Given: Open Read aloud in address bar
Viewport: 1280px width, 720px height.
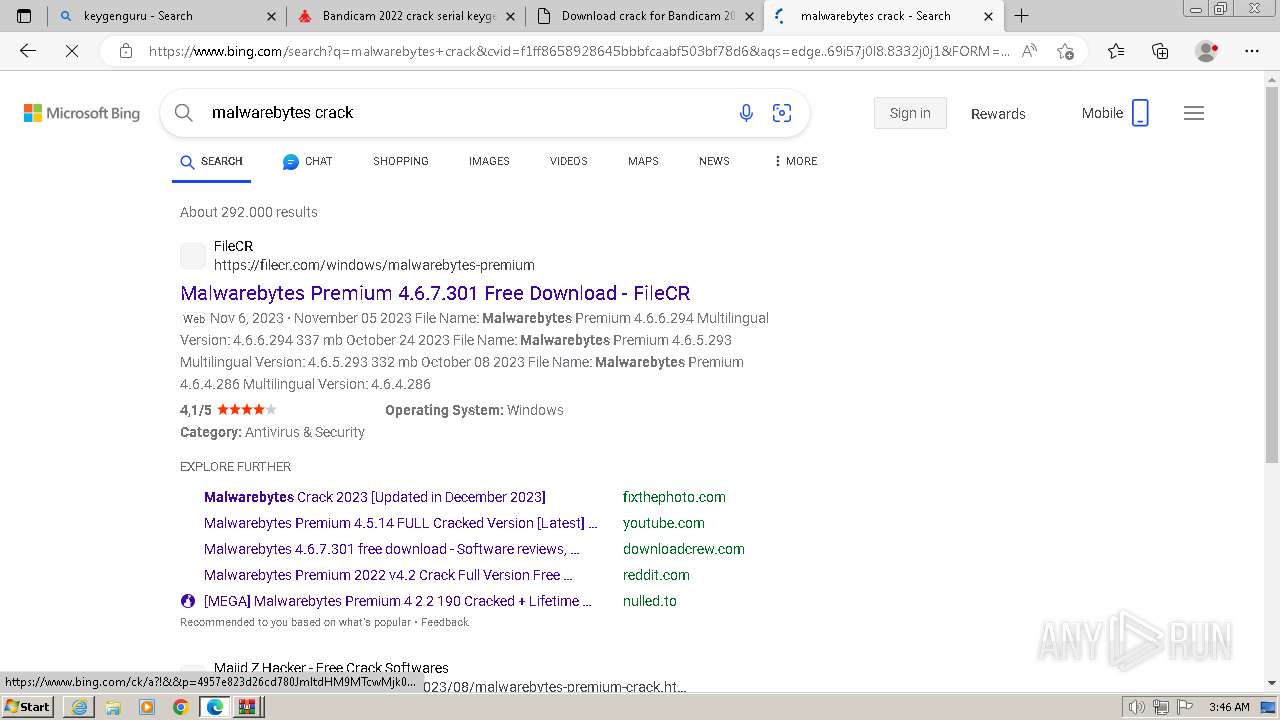Looking at the screenshot, I should click(x=1029, y=51).
